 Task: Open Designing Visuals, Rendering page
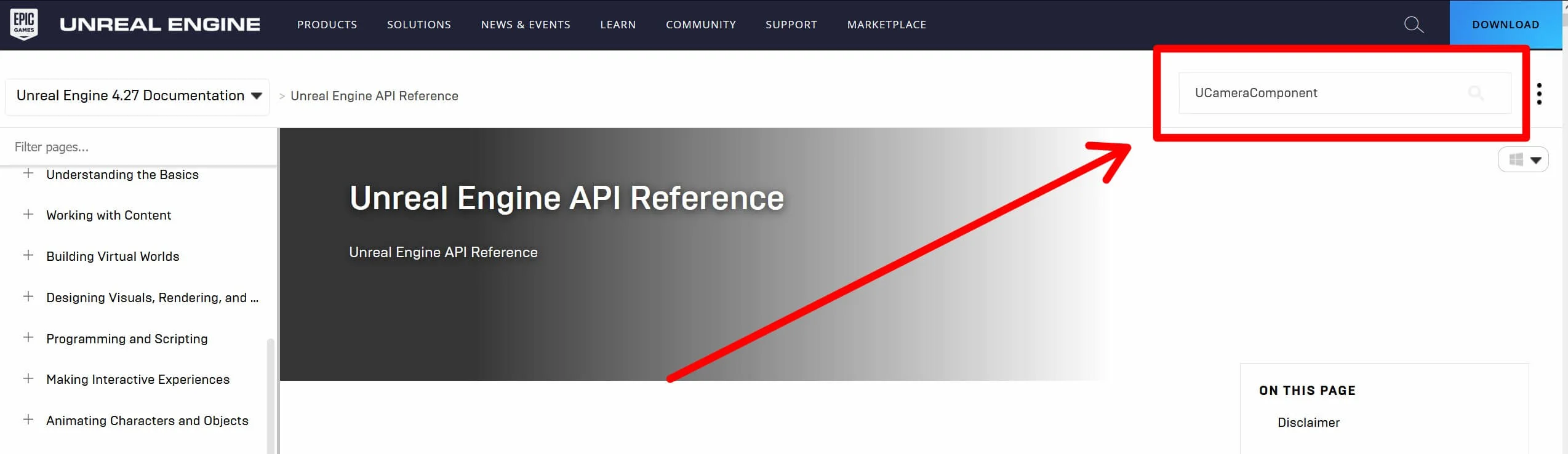[153, 298]
